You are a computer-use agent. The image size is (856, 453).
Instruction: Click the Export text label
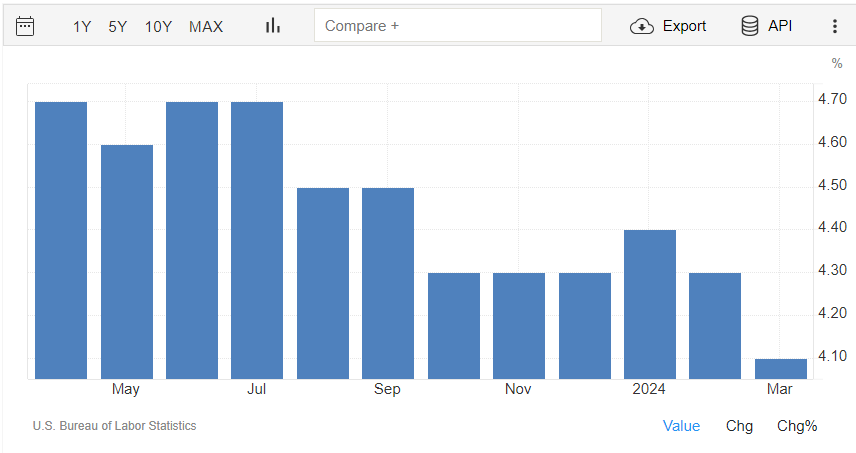coord(684,26)
